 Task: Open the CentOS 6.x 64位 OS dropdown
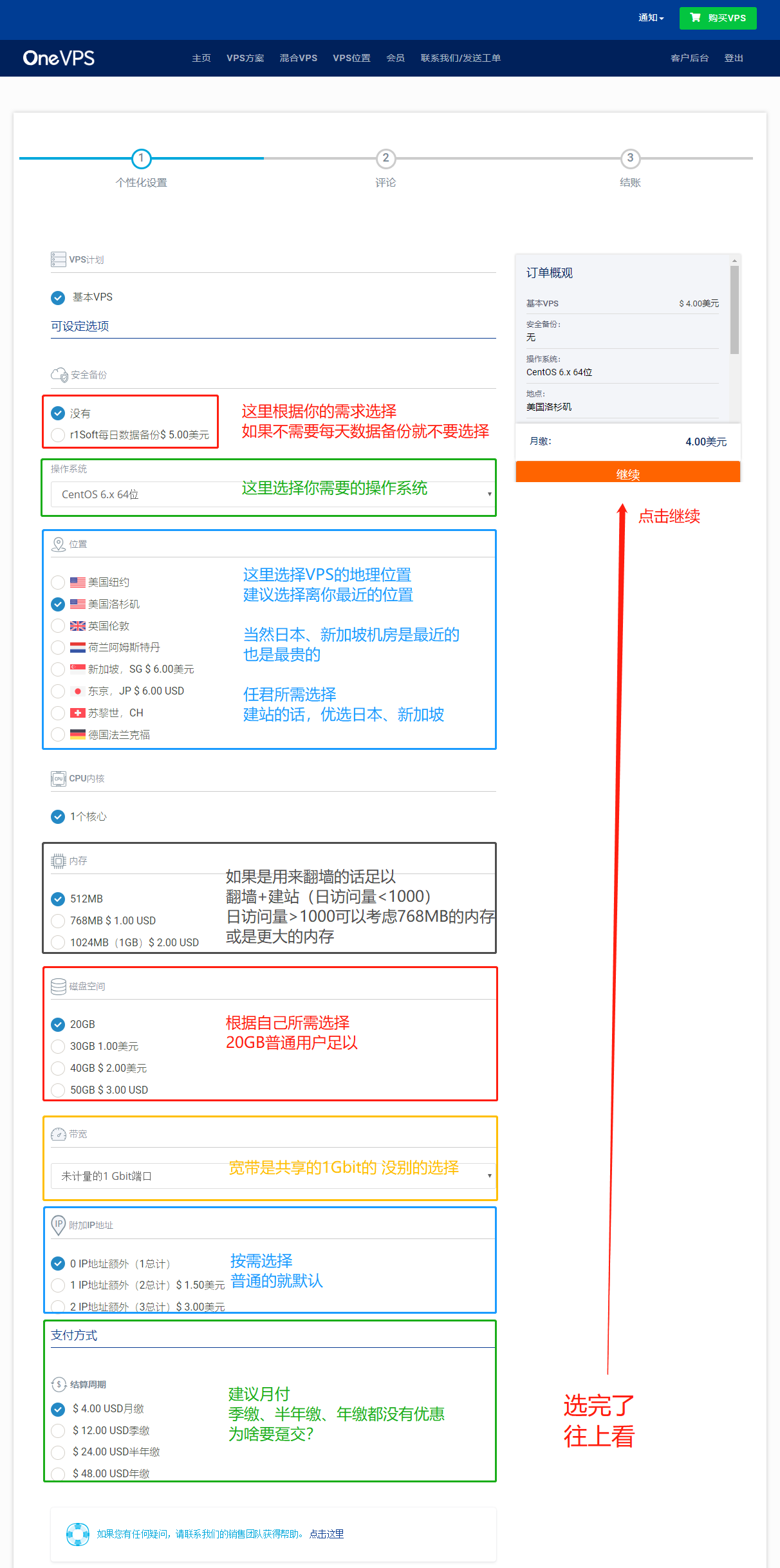click(272, 494)
